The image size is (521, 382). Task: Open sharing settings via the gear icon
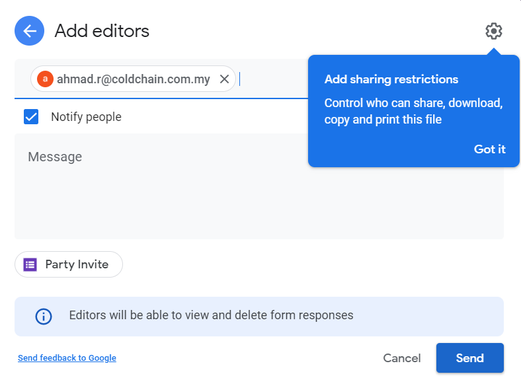[x=493, y=31]
